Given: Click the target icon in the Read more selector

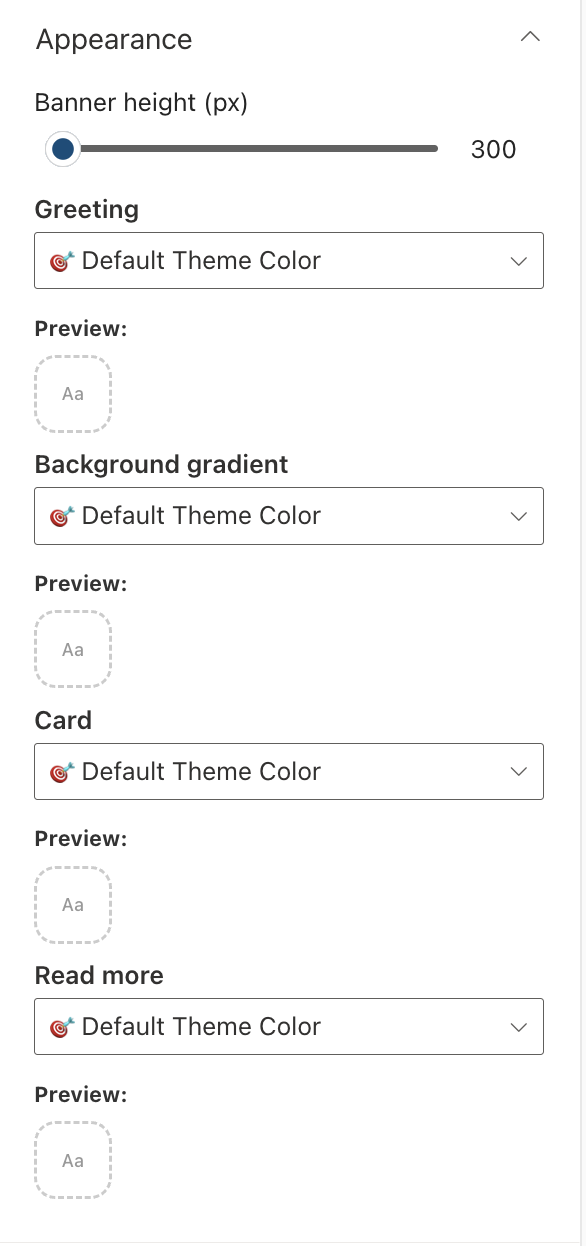Looking at the screenshot, I should pyautogui.click(x=62, y=1026).
